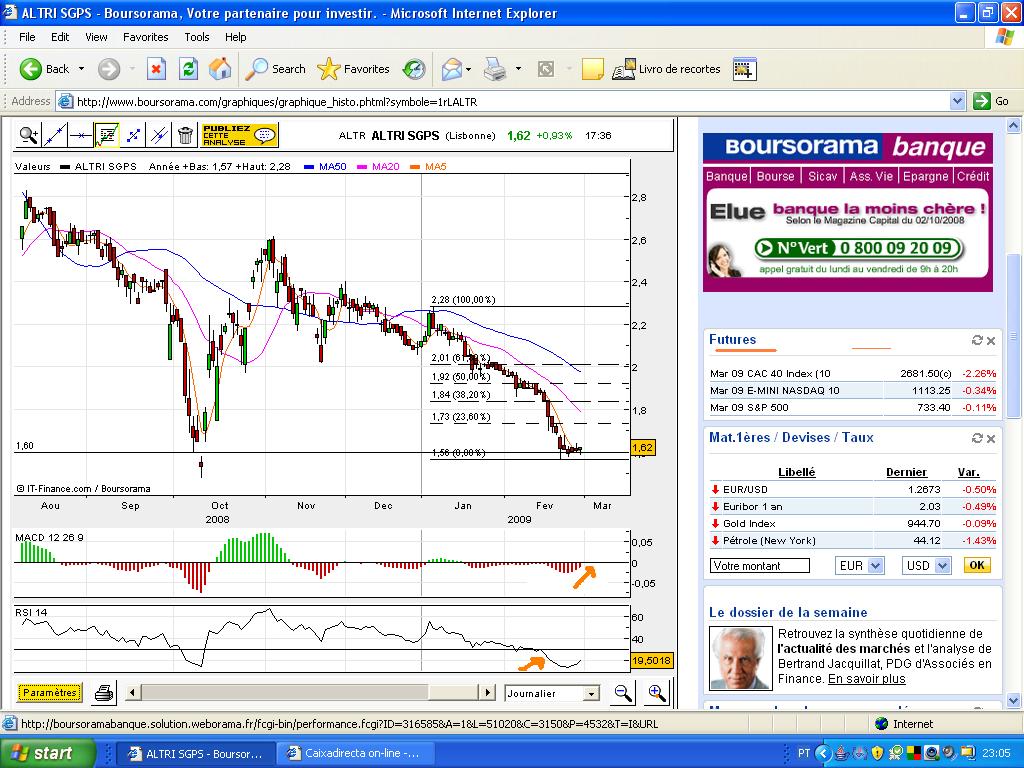1024x768 pixels.
Task: Click the Votre montant input field
Action: coord(760,566)
